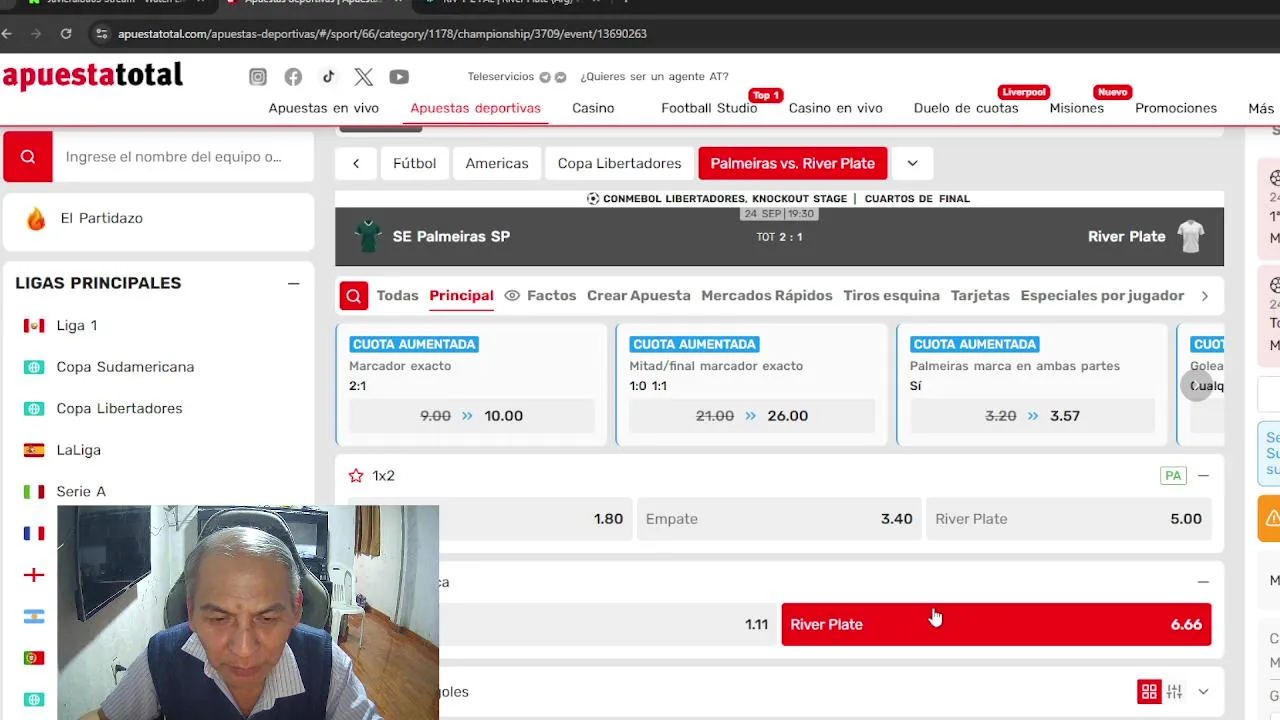The height and width of the screenshot is (720, 1280).
Task: Open site info icon in address bar
Action: pos(101,33)
